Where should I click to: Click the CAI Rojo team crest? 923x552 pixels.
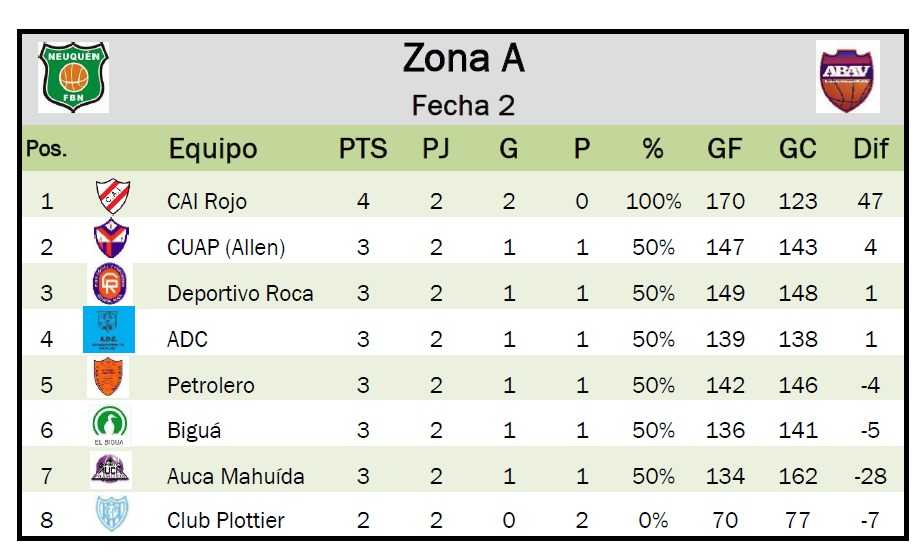pos(111,197)
